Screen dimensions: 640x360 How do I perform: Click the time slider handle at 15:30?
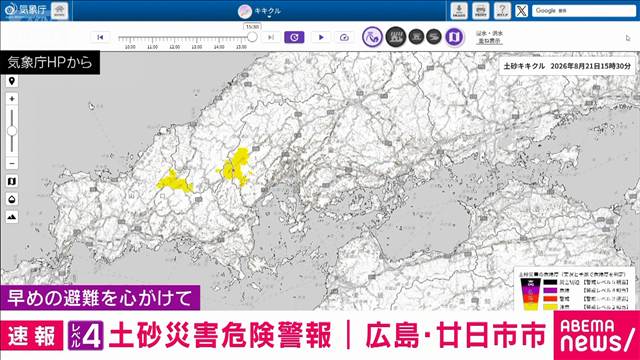tap(252, 37)
